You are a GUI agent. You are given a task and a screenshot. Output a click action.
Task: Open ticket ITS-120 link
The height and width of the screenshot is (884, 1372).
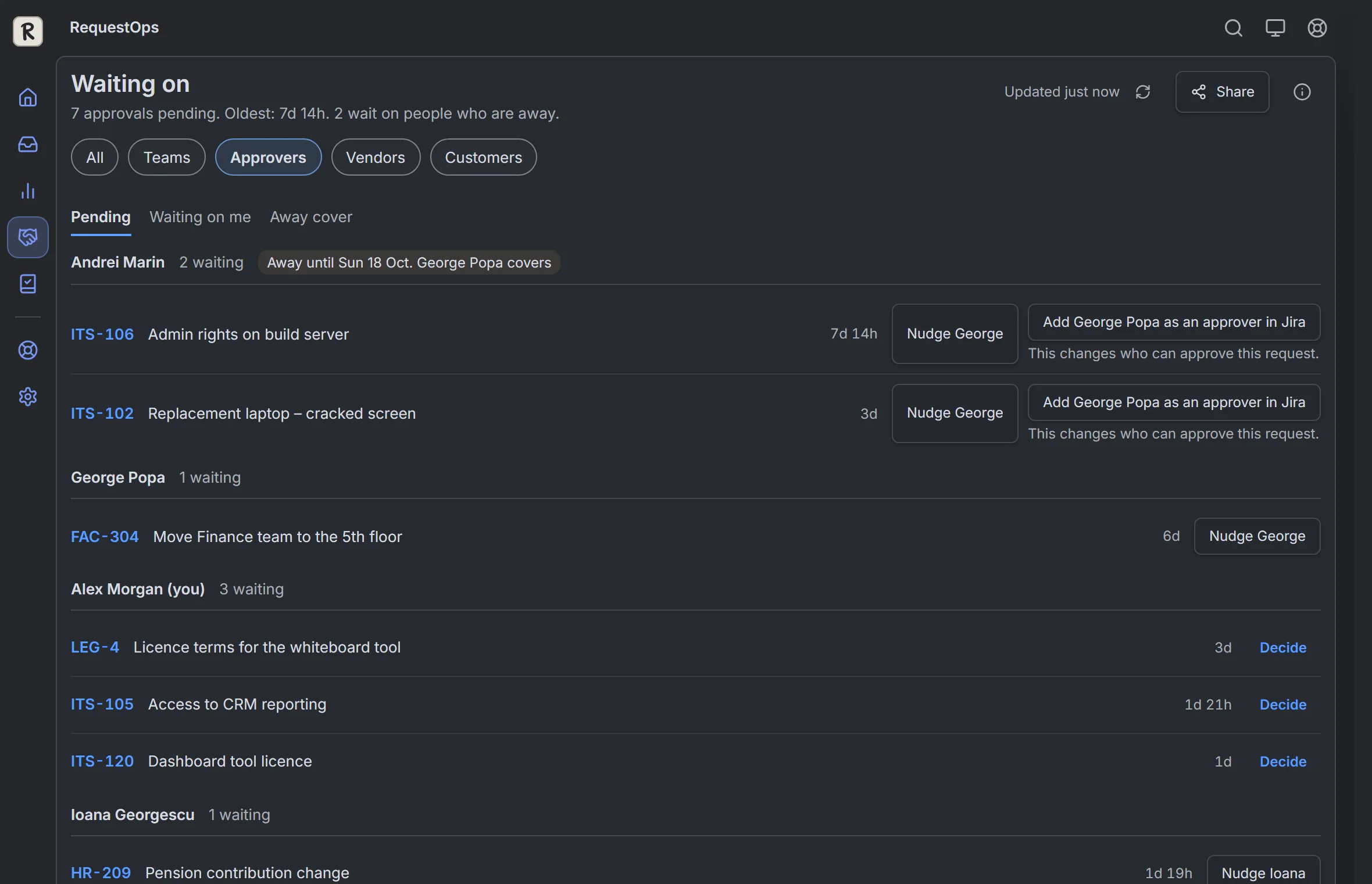102,761
